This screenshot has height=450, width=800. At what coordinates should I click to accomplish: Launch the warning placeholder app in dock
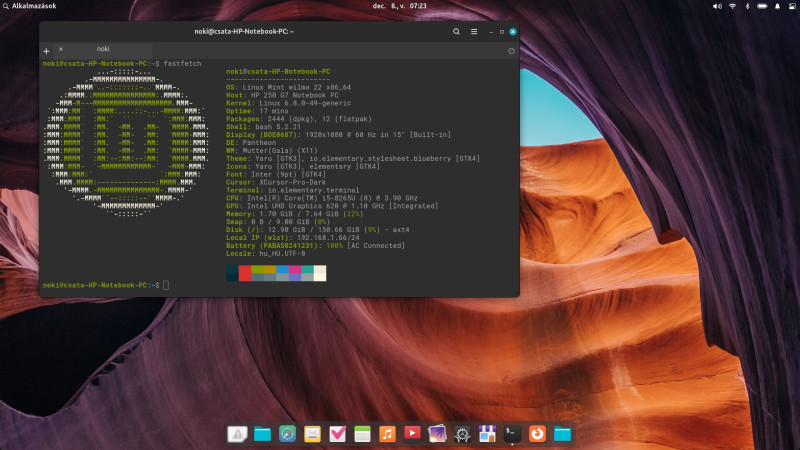237,434
